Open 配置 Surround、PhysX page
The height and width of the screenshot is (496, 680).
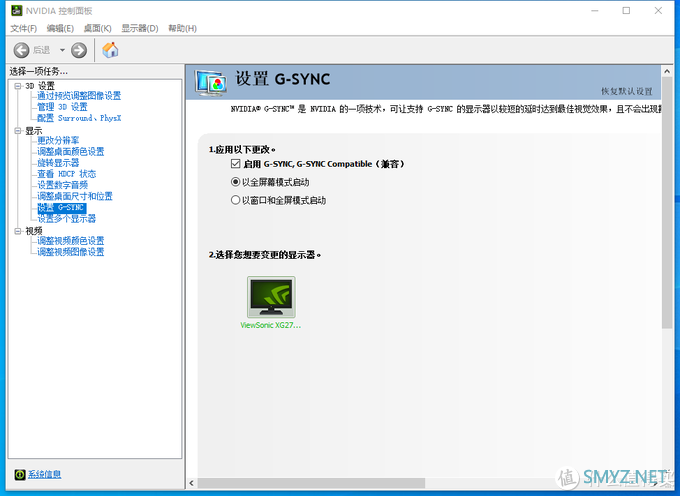(79, 118)
